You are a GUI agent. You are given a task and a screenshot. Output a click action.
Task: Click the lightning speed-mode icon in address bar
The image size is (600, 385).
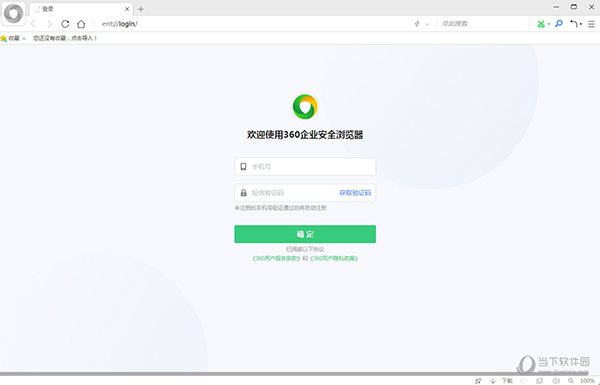coord(417,24)
